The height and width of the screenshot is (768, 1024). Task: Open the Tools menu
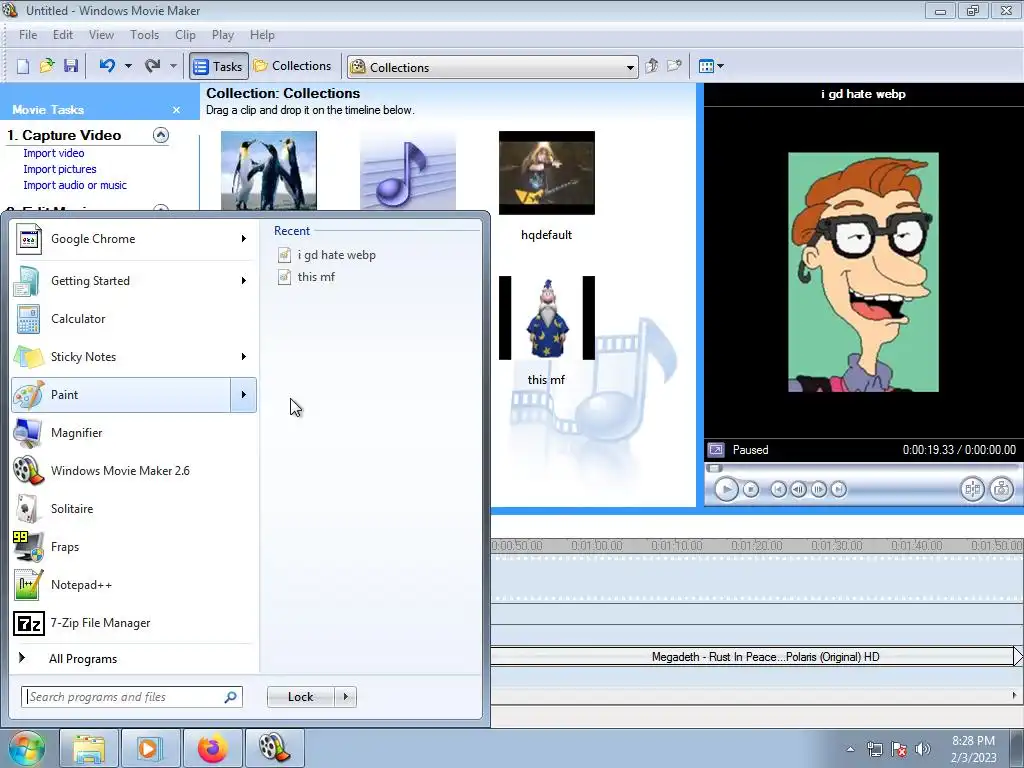tap(144, 35)
